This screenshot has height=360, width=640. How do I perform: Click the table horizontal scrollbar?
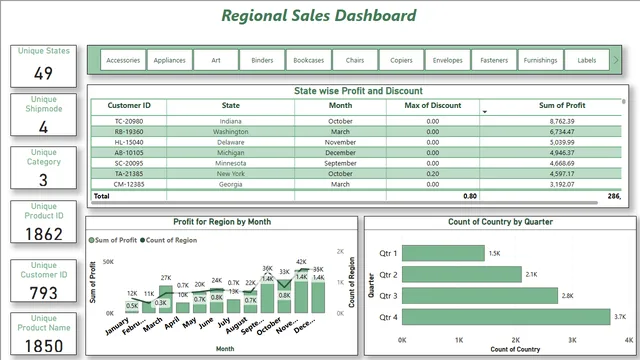pos(344,202)
